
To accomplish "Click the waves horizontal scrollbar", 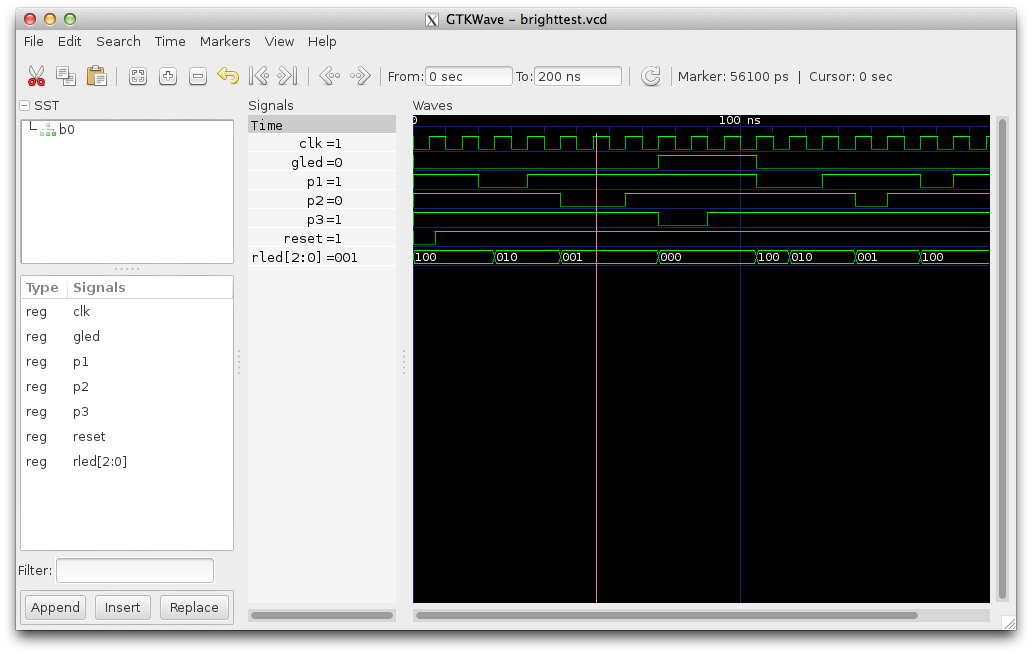I will coord(667,616).
